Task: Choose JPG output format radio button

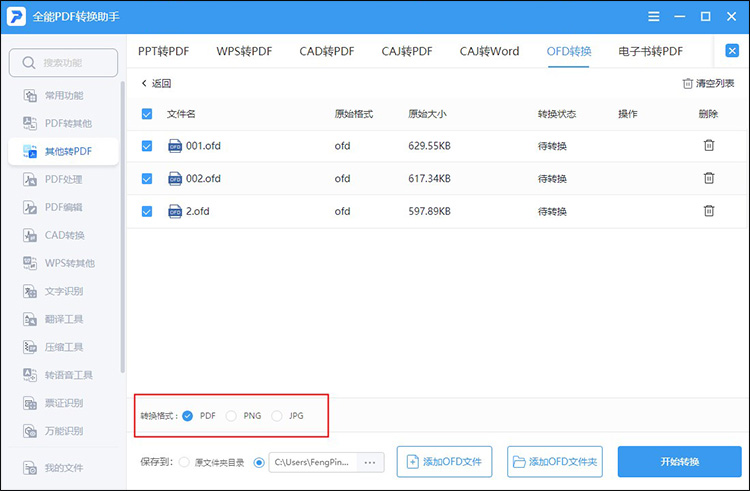Action: point(277,415)
